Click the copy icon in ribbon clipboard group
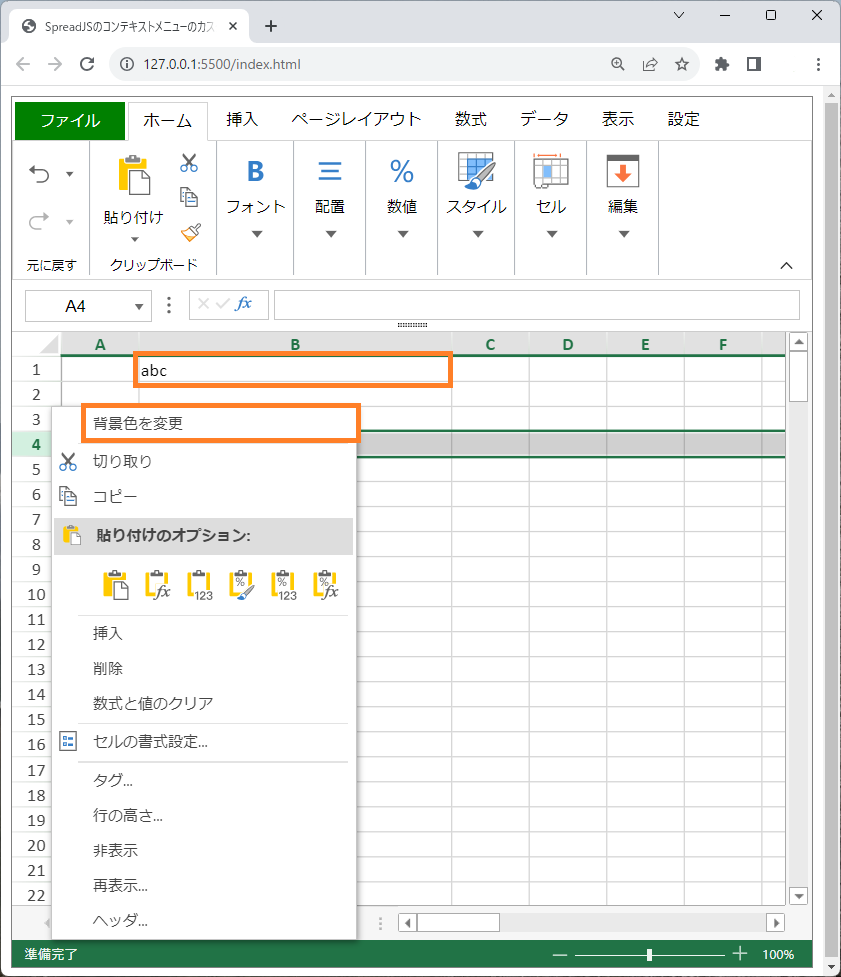This screenshot has width=841, height=977. point(189,197)
